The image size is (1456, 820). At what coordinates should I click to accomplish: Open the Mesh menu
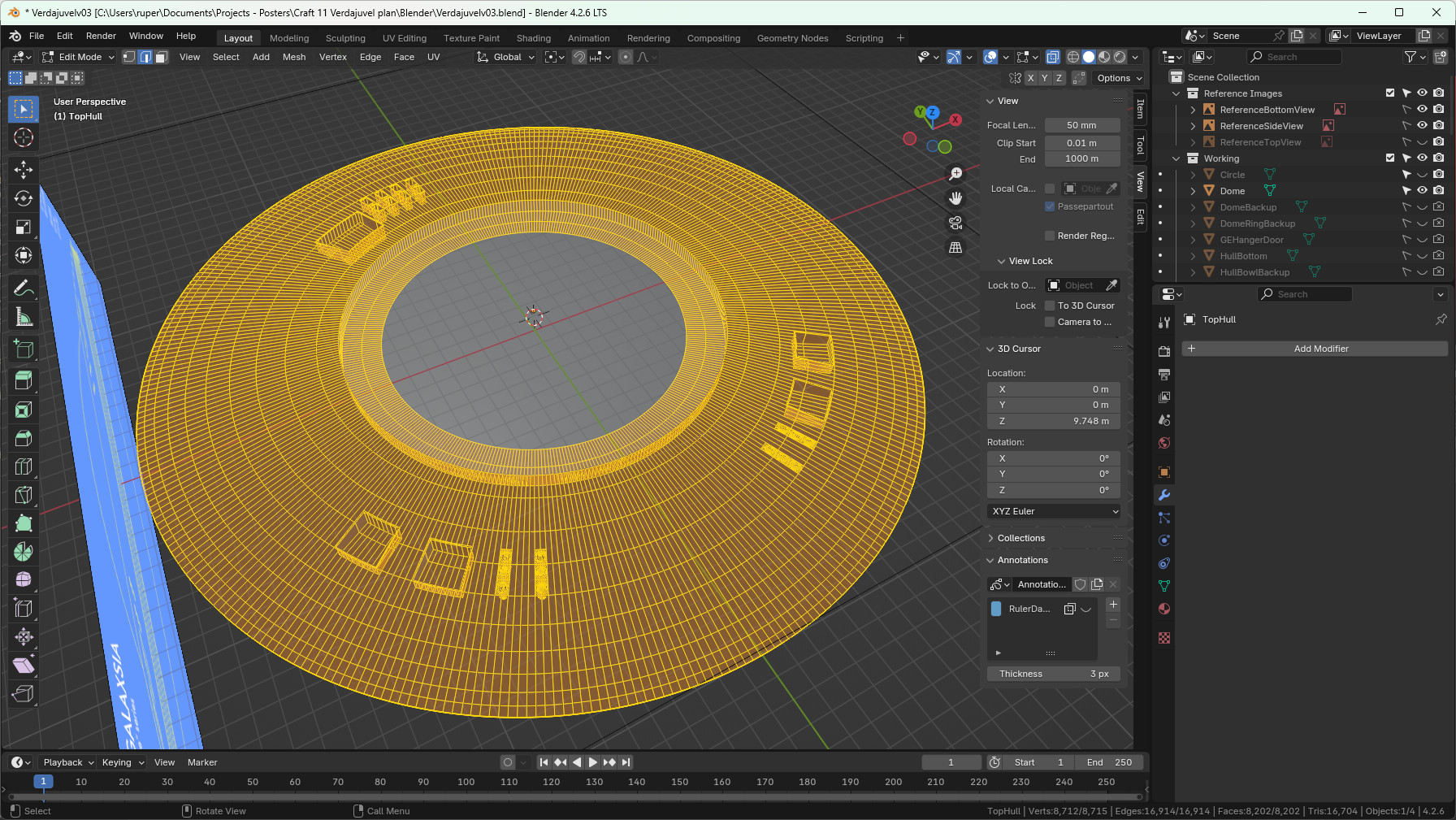(293, 57)
